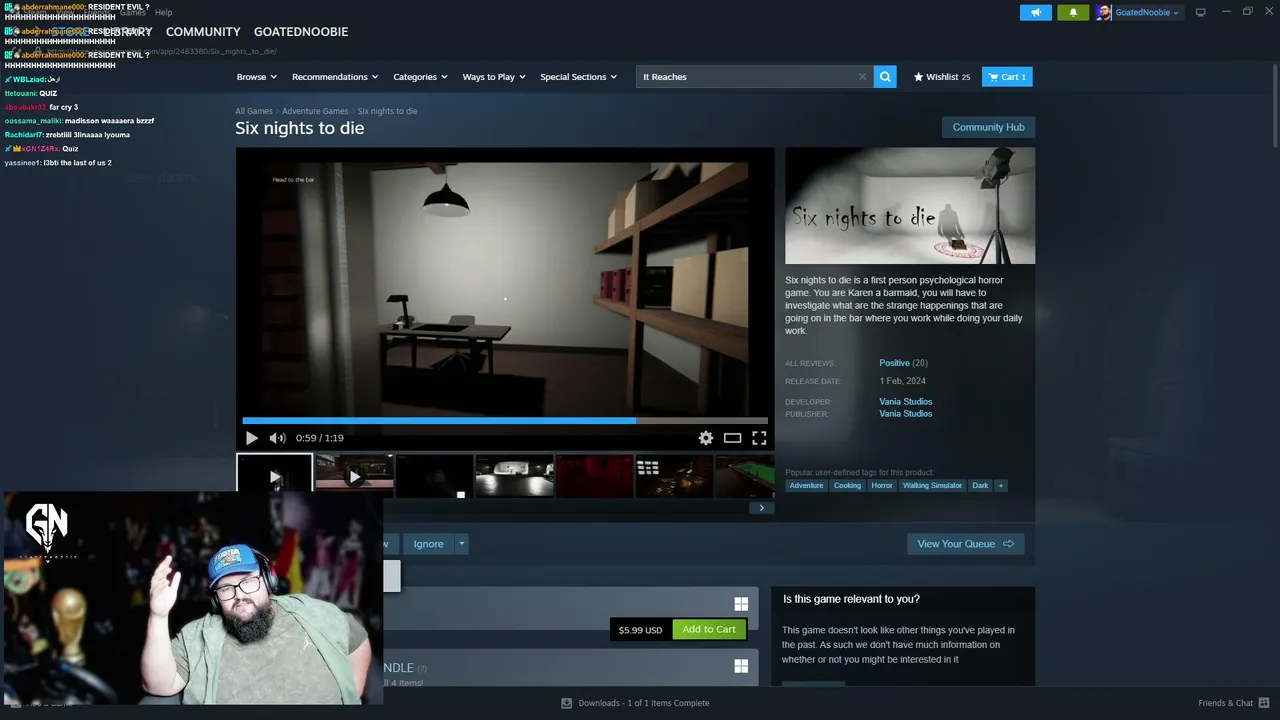Select the Walking Simulator tag

pos(932,486)
